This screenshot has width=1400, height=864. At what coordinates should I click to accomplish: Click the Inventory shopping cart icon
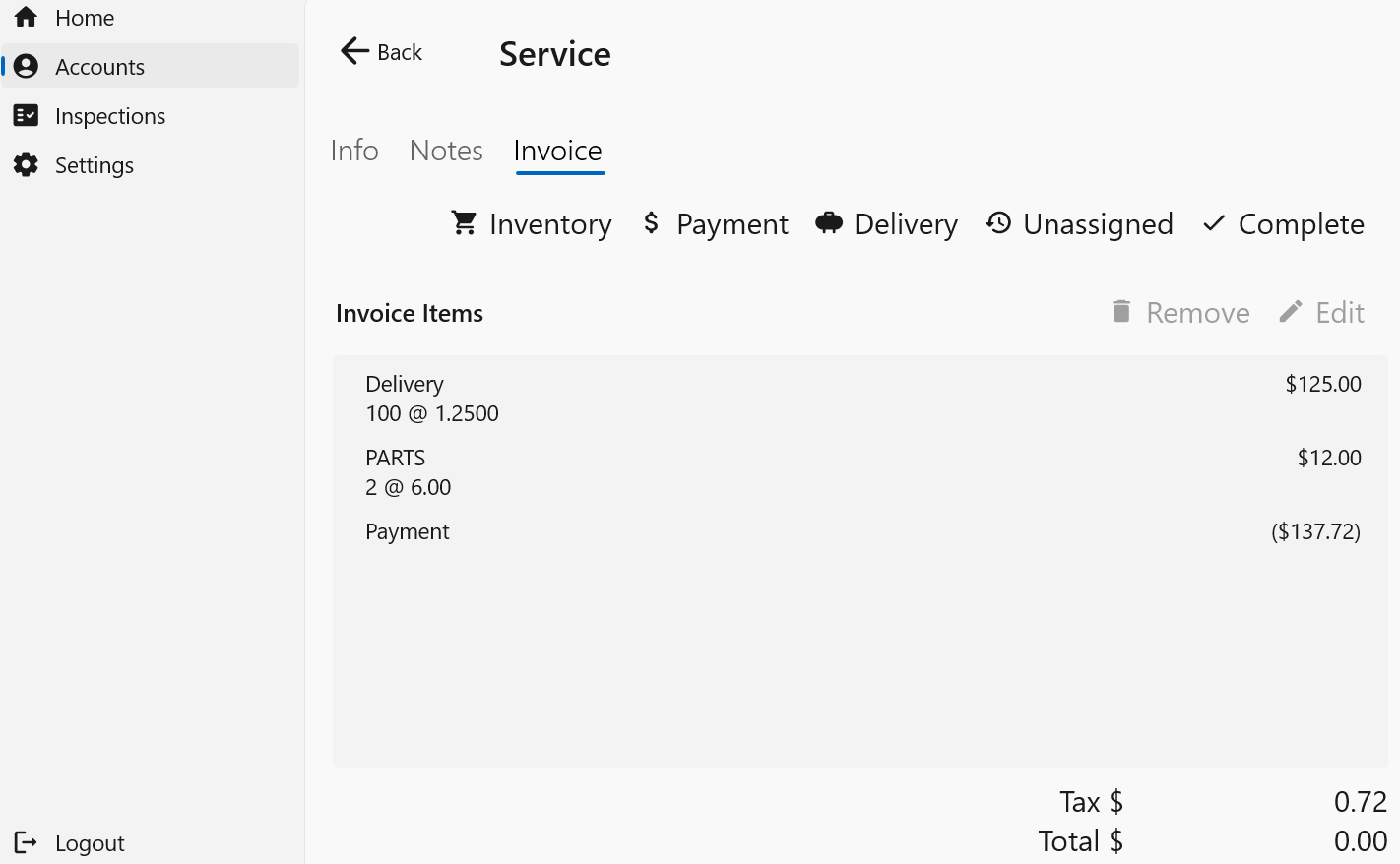coord(464,223)
